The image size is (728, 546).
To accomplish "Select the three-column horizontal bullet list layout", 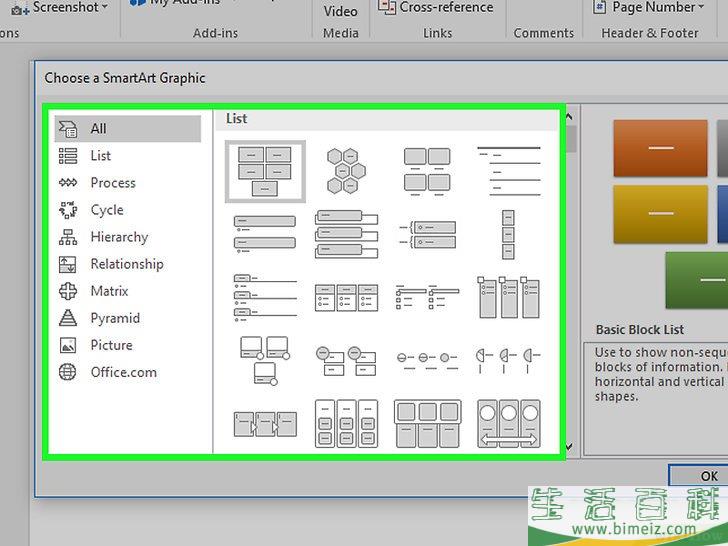I will pyautogui.click(x=346, y=298).
